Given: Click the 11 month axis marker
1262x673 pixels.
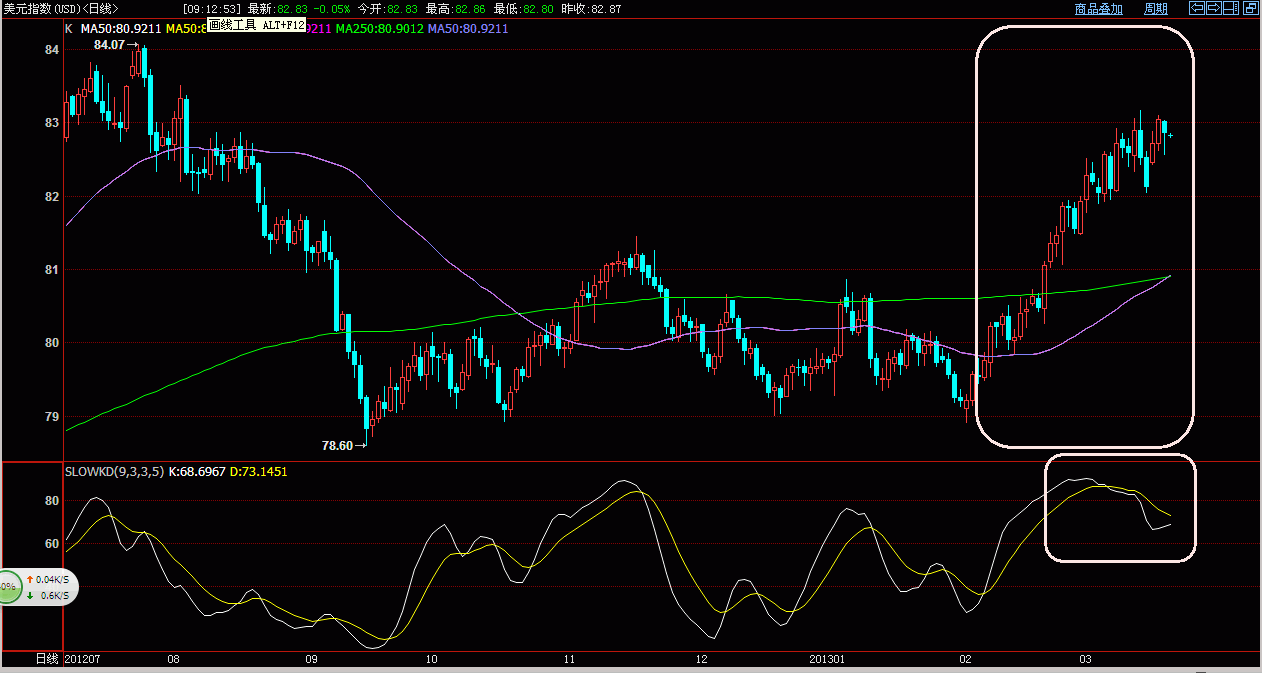Looking at the screenshot, I should click(568, 660).
